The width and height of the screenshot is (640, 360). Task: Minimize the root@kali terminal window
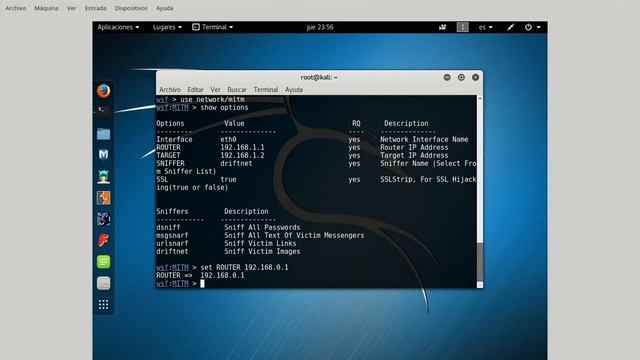coord(447,77)
